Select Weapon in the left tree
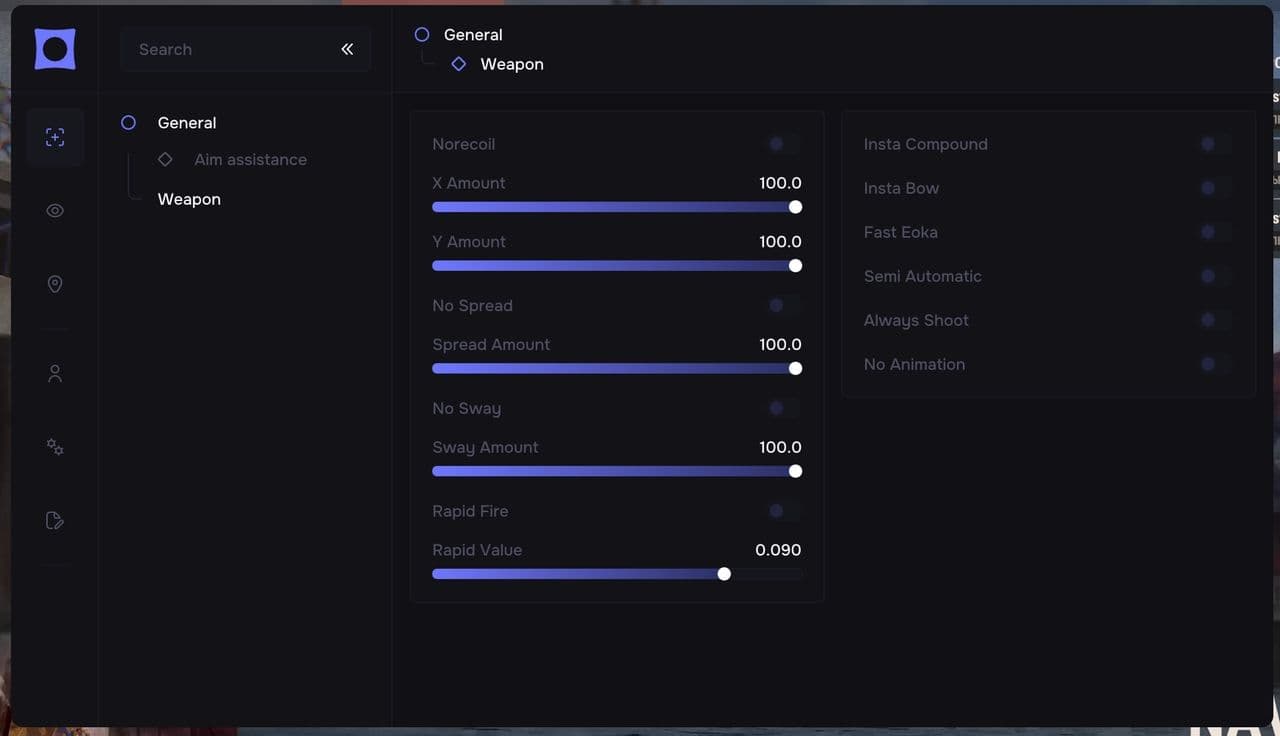This screenshot has width=1280, height=736. tap(189, 199)
